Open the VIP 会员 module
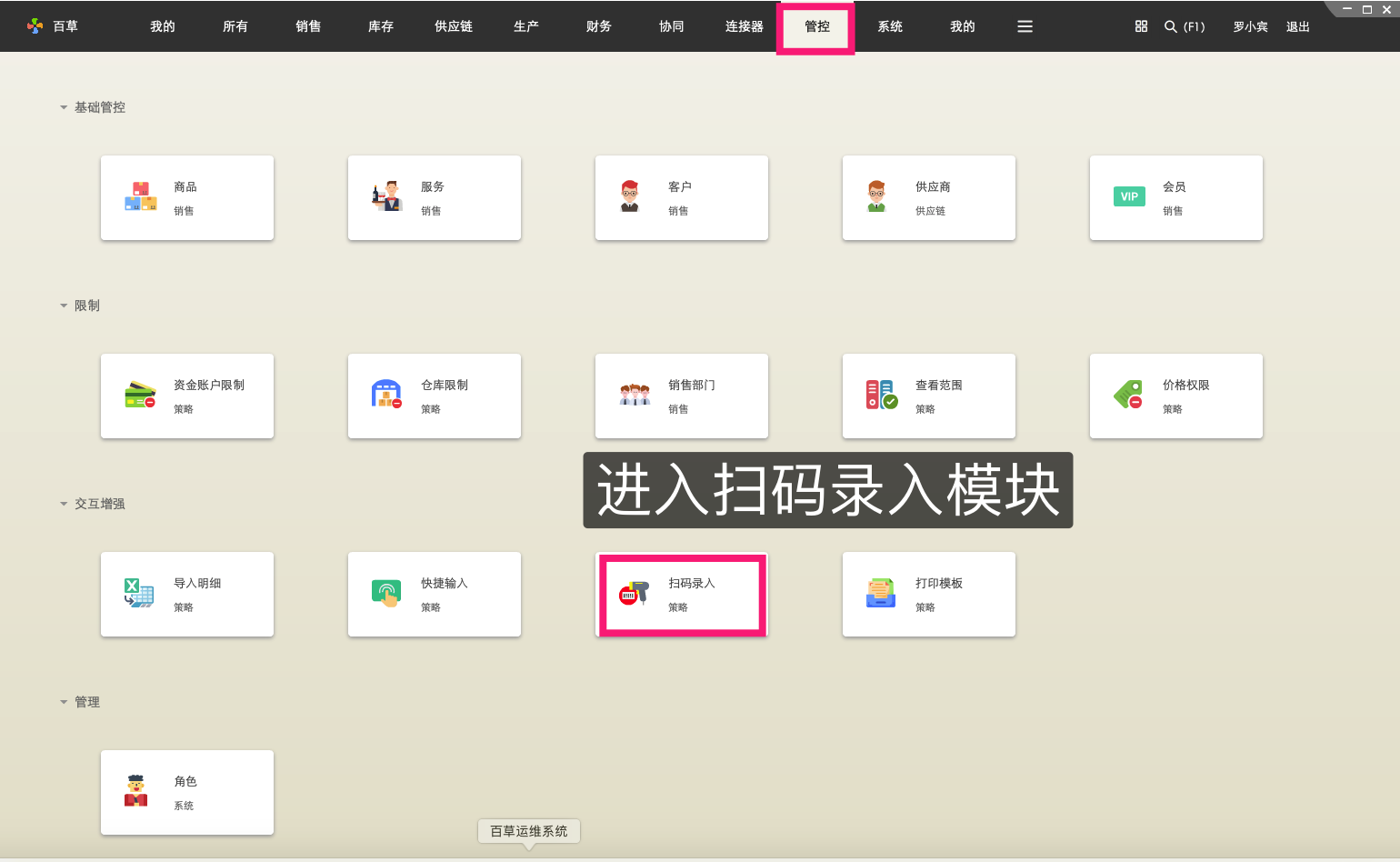 point(1175,197)
